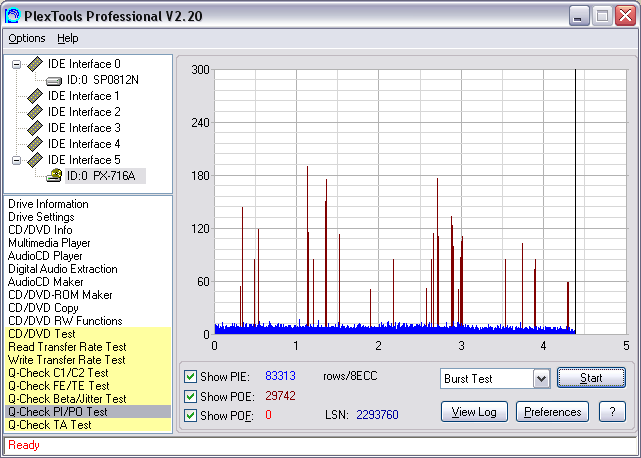Click the IDE Interface 2 controller icon
This screenshot has width=641, height=458.
tap(35, 112)
